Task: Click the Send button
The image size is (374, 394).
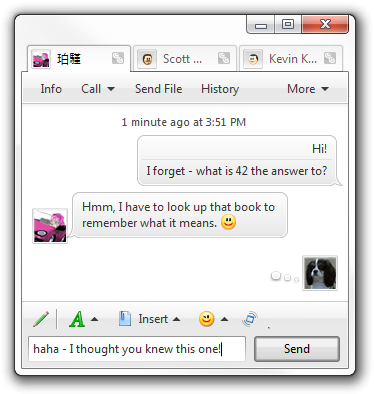Action: pyautogui.click(x=297, y=349)
